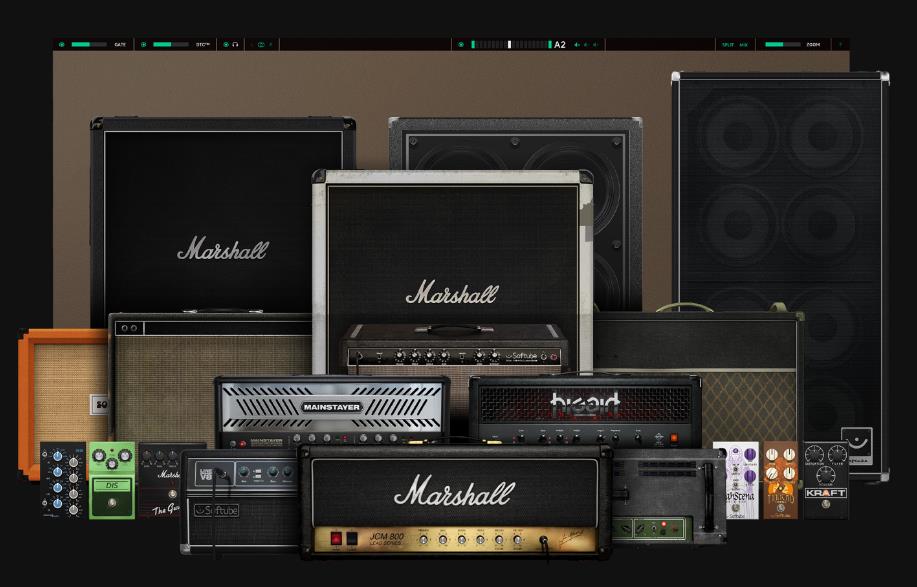Click the A2 tuner note readout
The image size is (917, 587).
click(x=560, y=44)
